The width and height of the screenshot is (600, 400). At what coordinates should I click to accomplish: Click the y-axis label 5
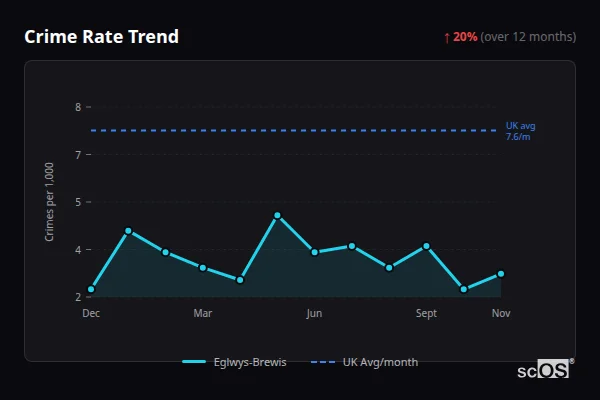[x=78, y=202]
